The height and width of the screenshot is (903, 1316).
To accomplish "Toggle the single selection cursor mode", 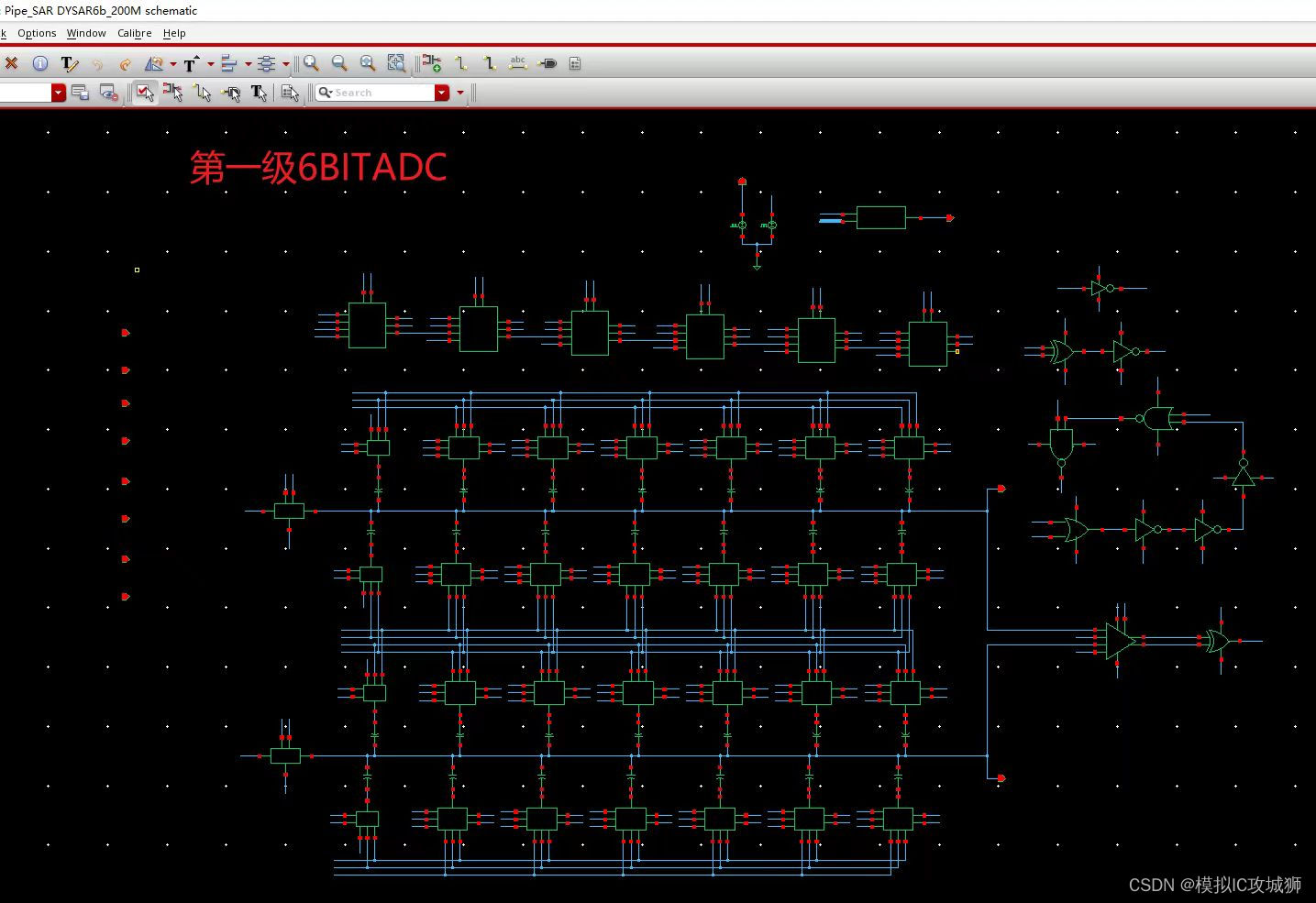I will click(x=145, y=92).
